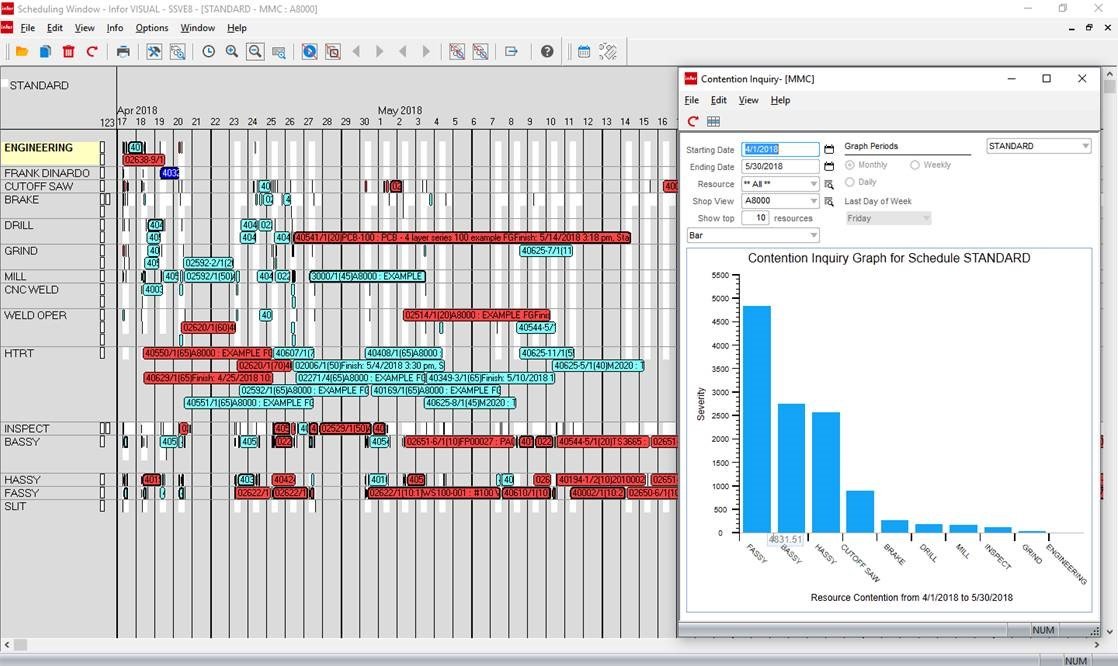This screenshot has width=1118, height=666.
Task: Toggle the small box beside HTRT resource
Action: 103,353
